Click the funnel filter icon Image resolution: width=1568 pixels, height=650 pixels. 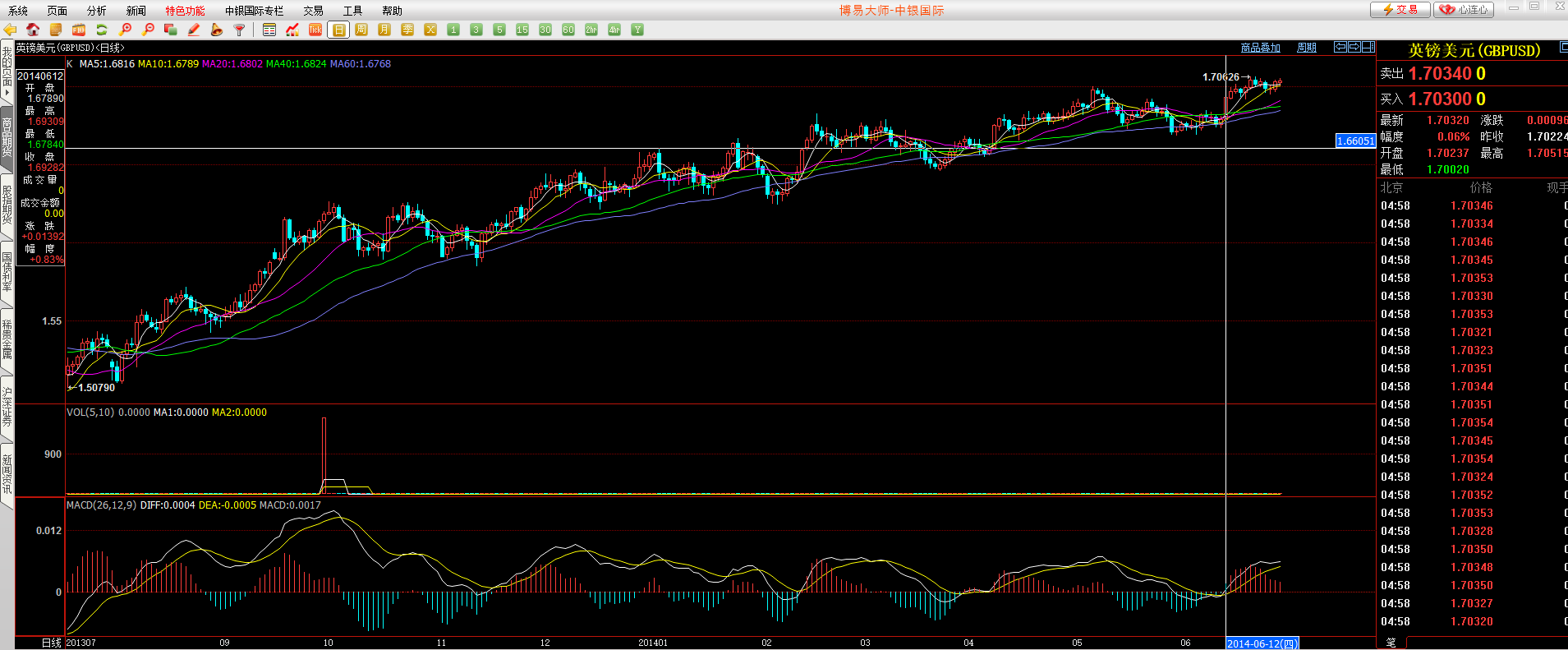(x=240, y=30)
